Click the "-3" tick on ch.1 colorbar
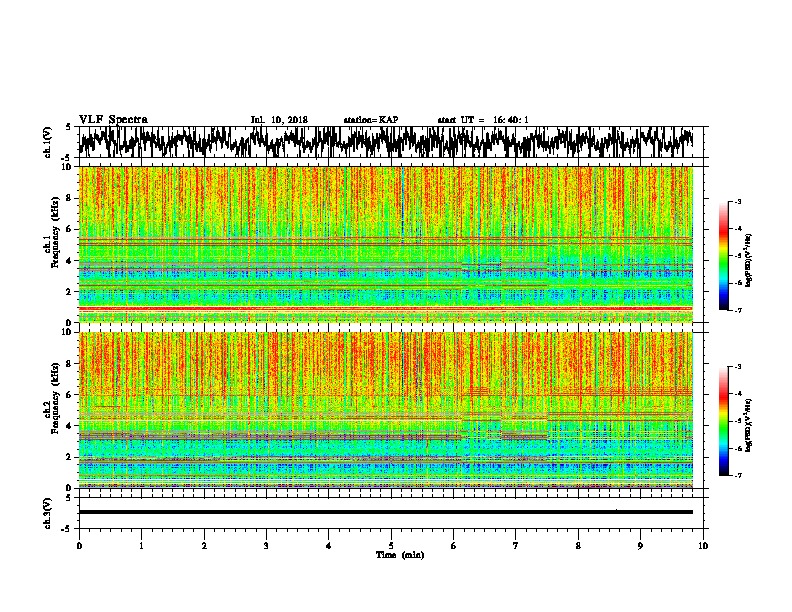Image resolution: width=792 pixels, height=612 pixels. pyautogui.click(x=737, y=202)
